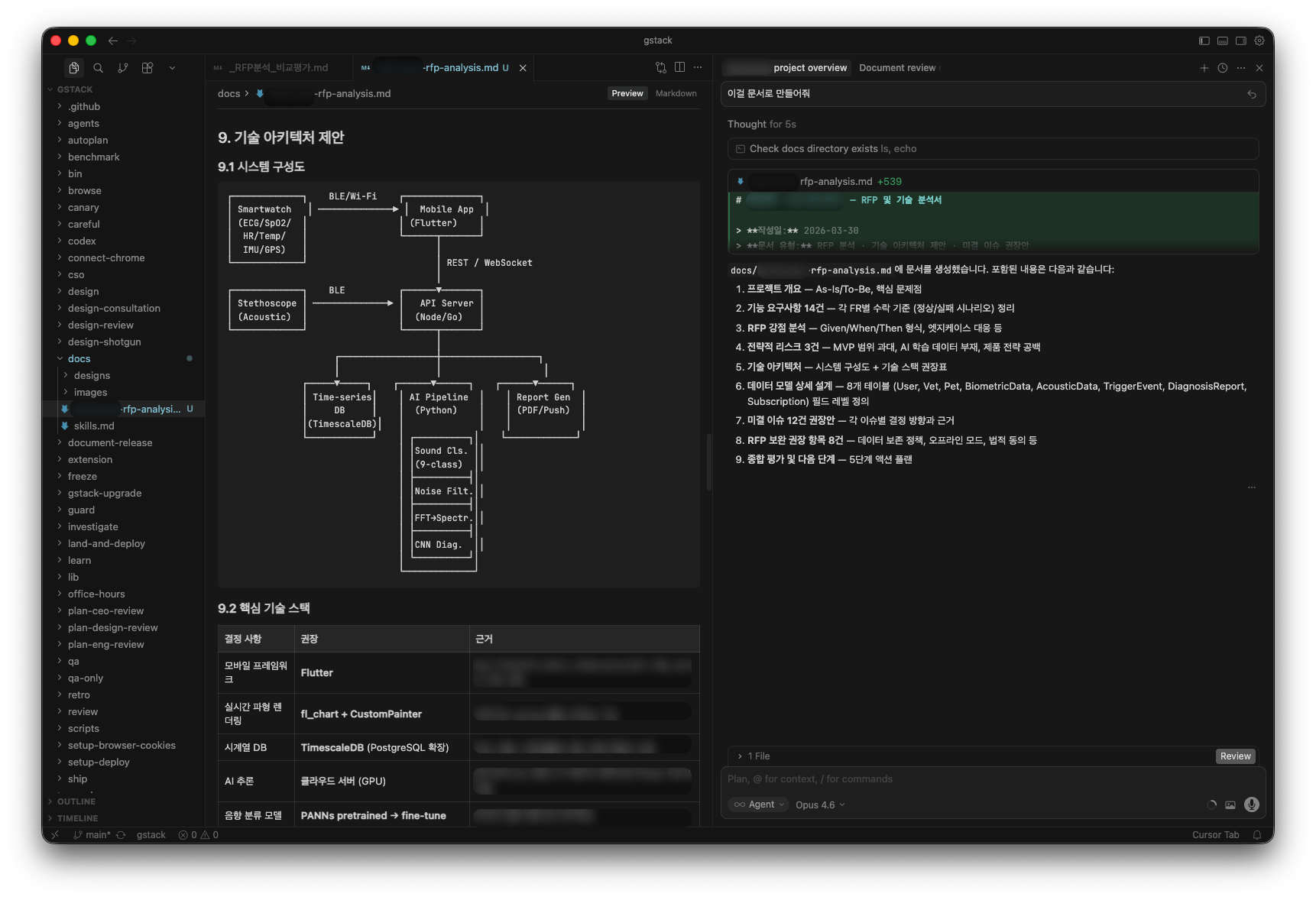Expand the setup-browser-cookies folder
Image resolution: width=1316 pixels, height=900 pixels.
[x=123, y=746]
